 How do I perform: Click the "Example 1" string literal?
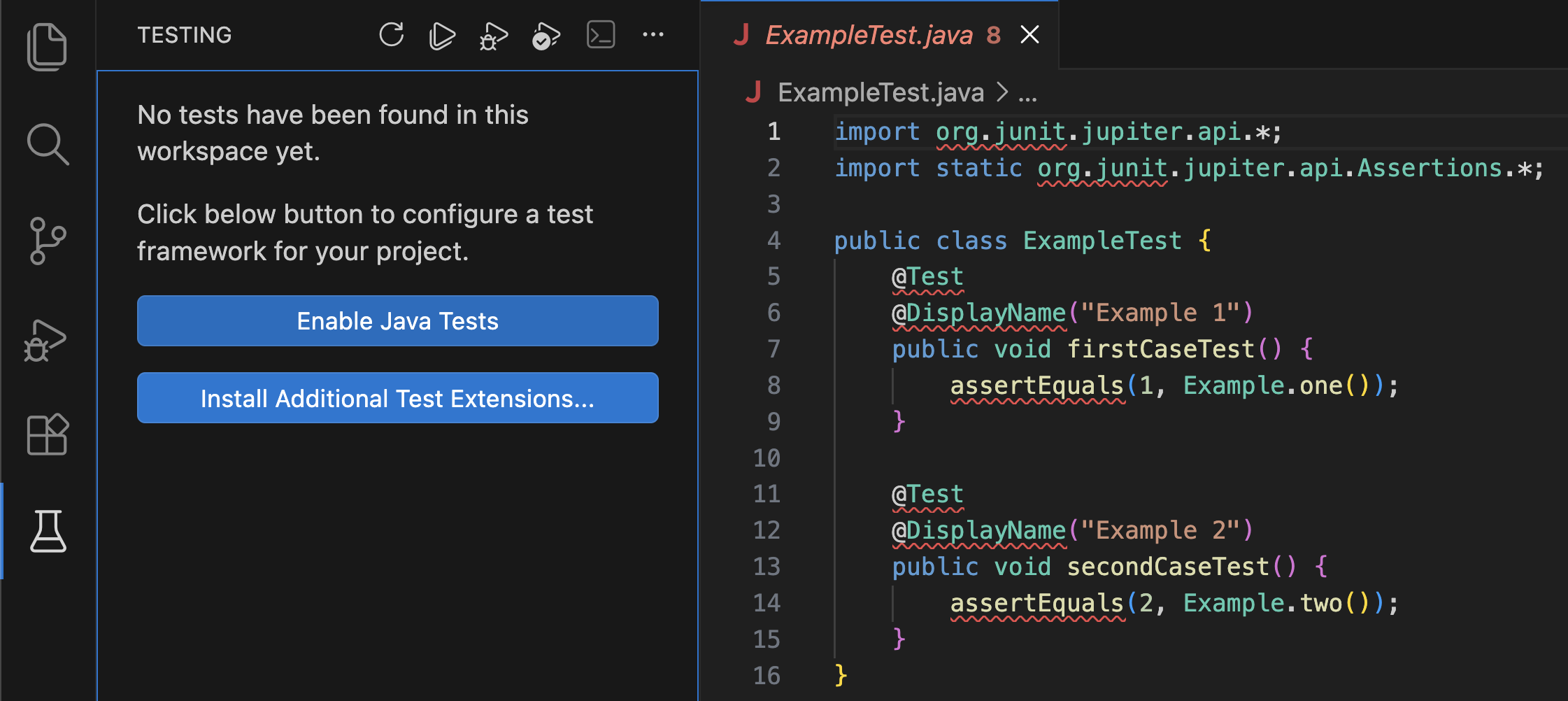pyautogui.click(x=1160, y=313)
